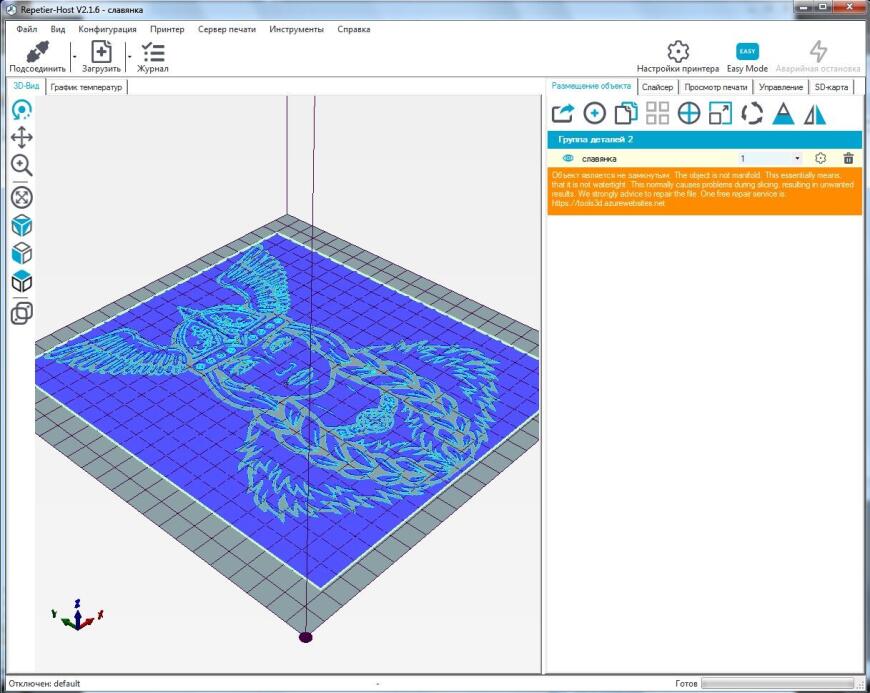
Task: Switch to the Слайсер tab
Action: tap(657, 87)
